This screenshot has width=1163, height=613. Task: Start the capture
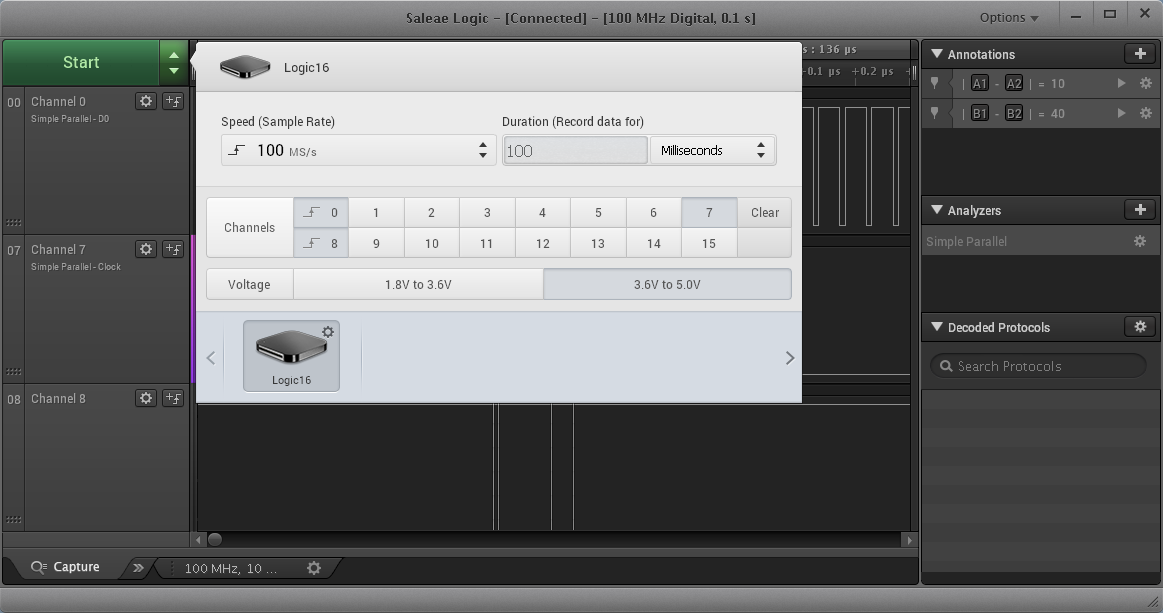[x=81, y=62]
